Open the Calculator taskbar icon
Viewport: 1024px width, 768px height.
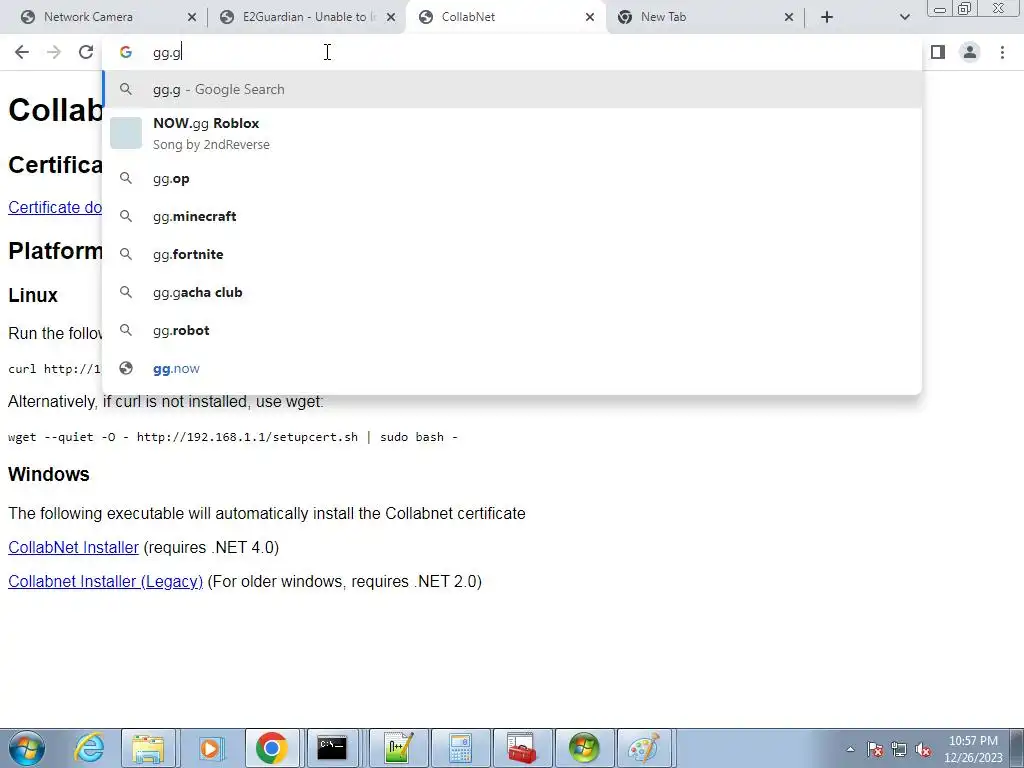pos(460,748)
